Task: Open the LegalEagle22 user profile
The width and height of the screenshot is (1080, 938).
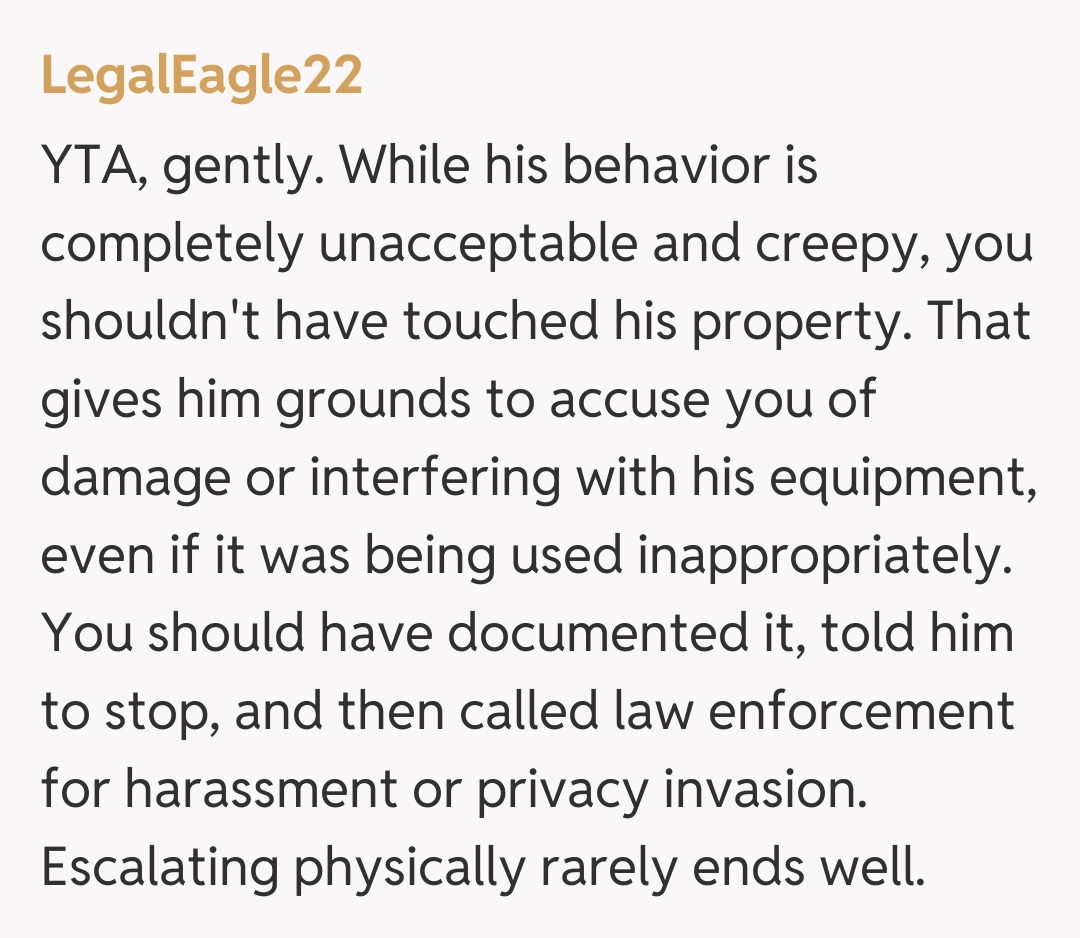Action: (x=201, y=77)
